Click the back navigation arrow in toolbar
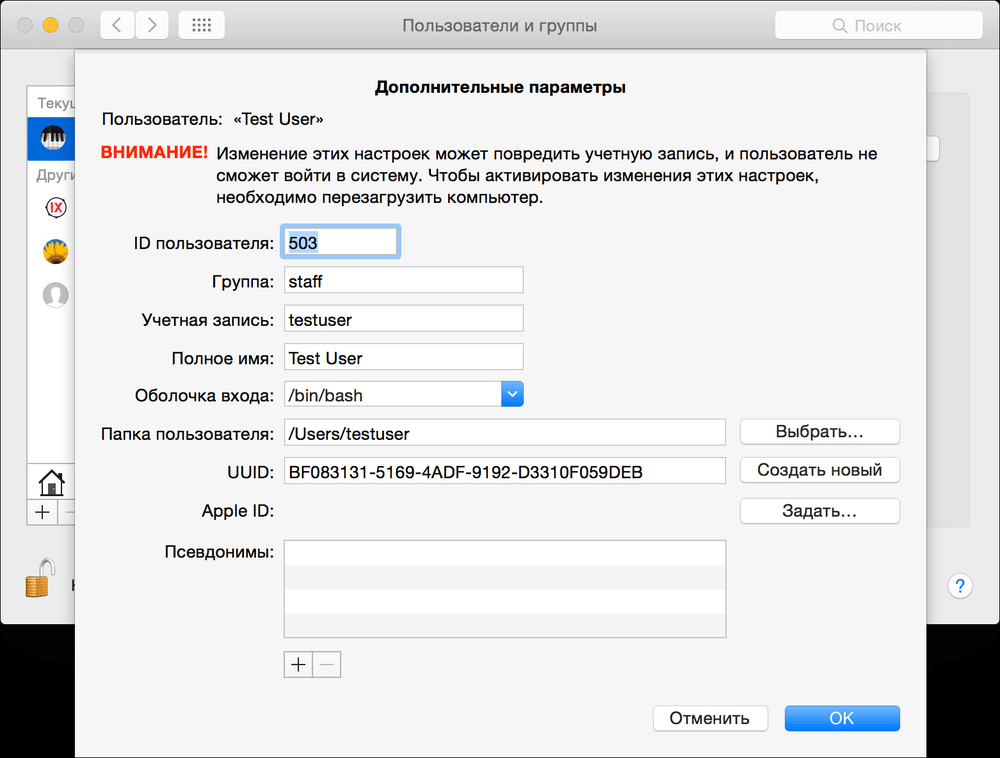This screenshot has height=758, width=1000. pyautogui.click(x=117, y=25)
